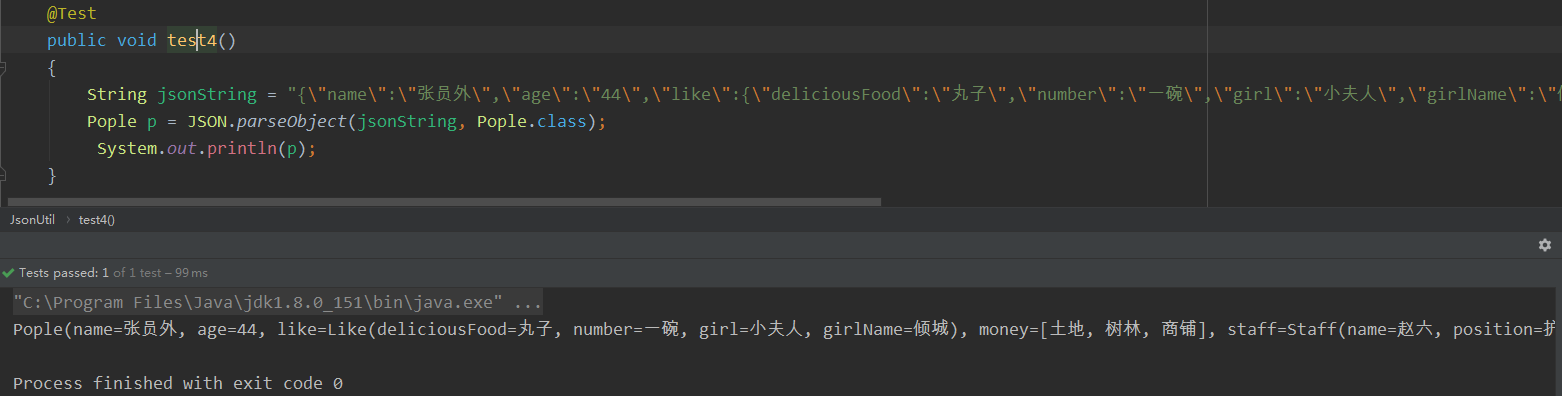
Task: Select test4() in the breadcrumb bar
Action: (x=97, y=219)
